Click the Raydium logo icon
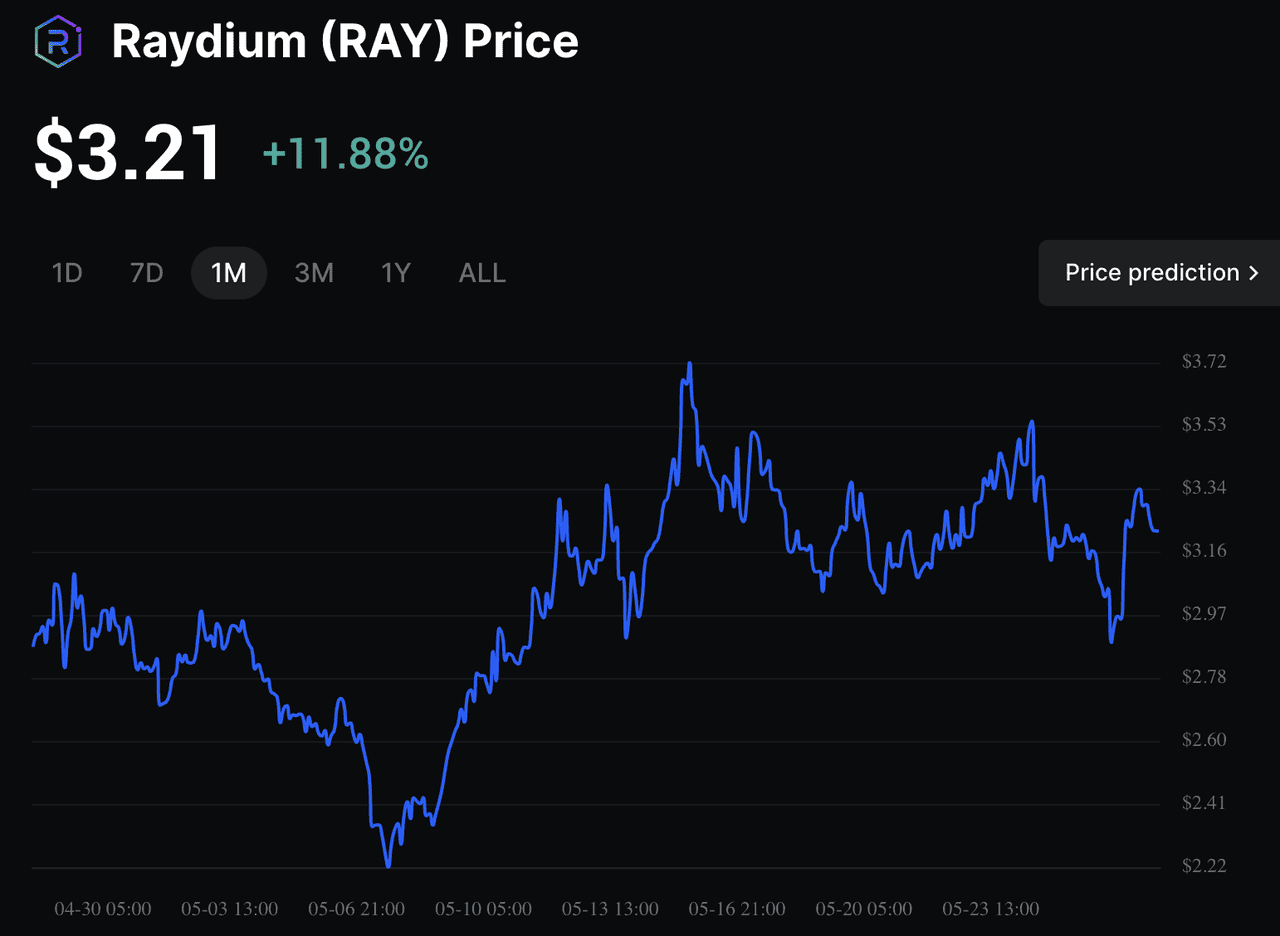The height and width of the screenshot is (936, 1280). pos(59,41)
